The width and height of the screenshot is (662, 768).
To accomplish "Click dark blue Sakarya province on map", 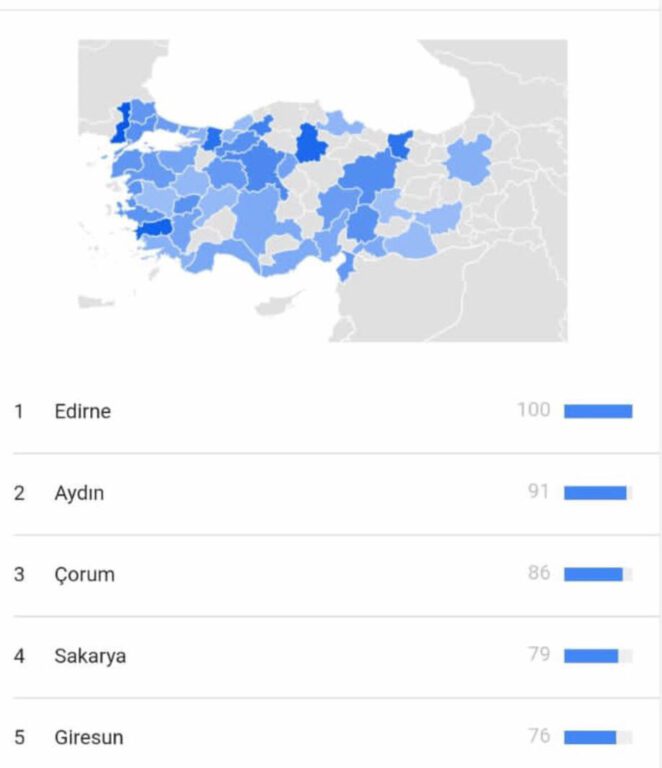I will tap(213, 139).
